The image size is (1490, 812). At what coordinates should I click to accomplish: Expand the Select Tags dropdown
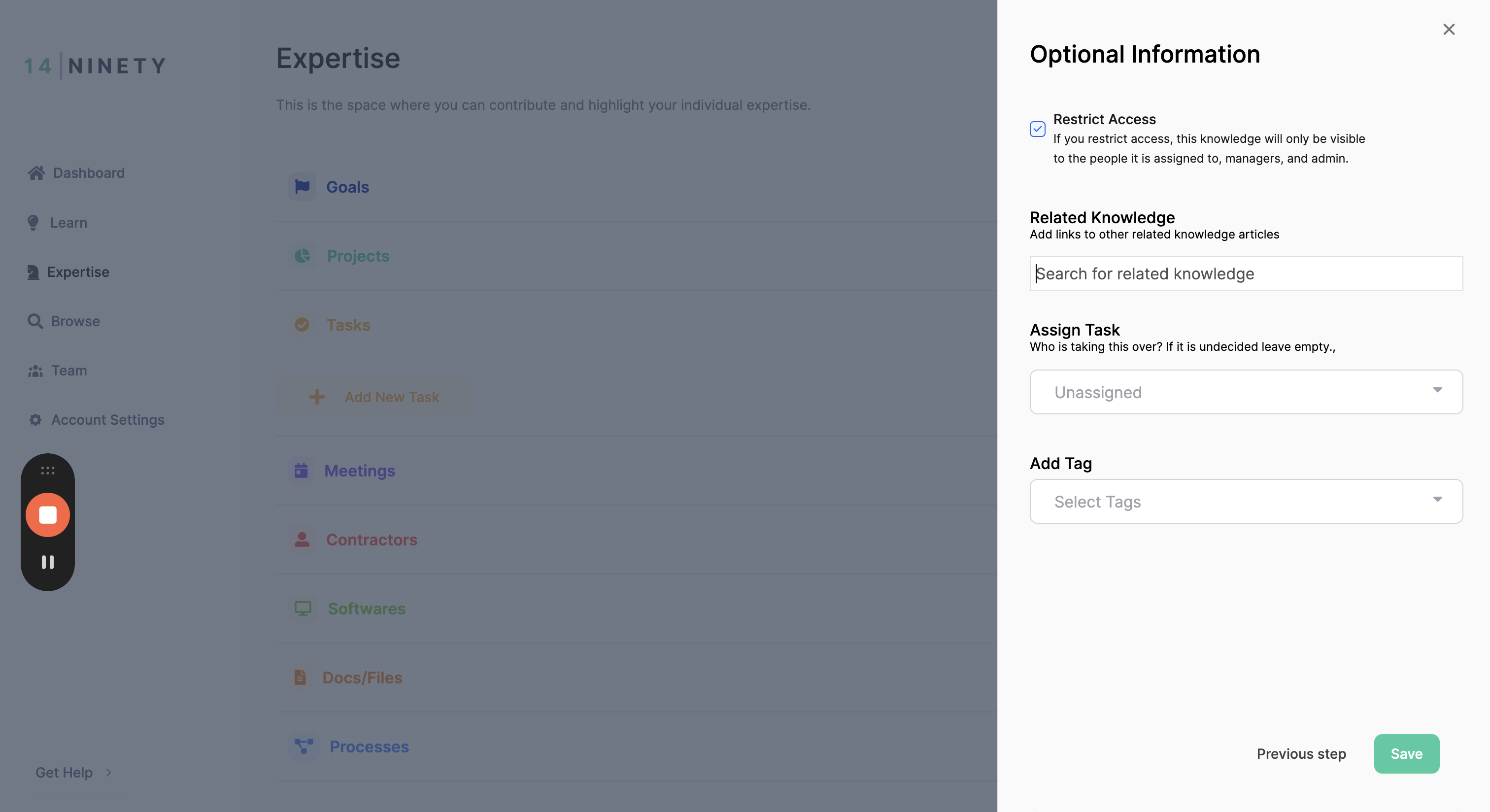[1246, 501]
